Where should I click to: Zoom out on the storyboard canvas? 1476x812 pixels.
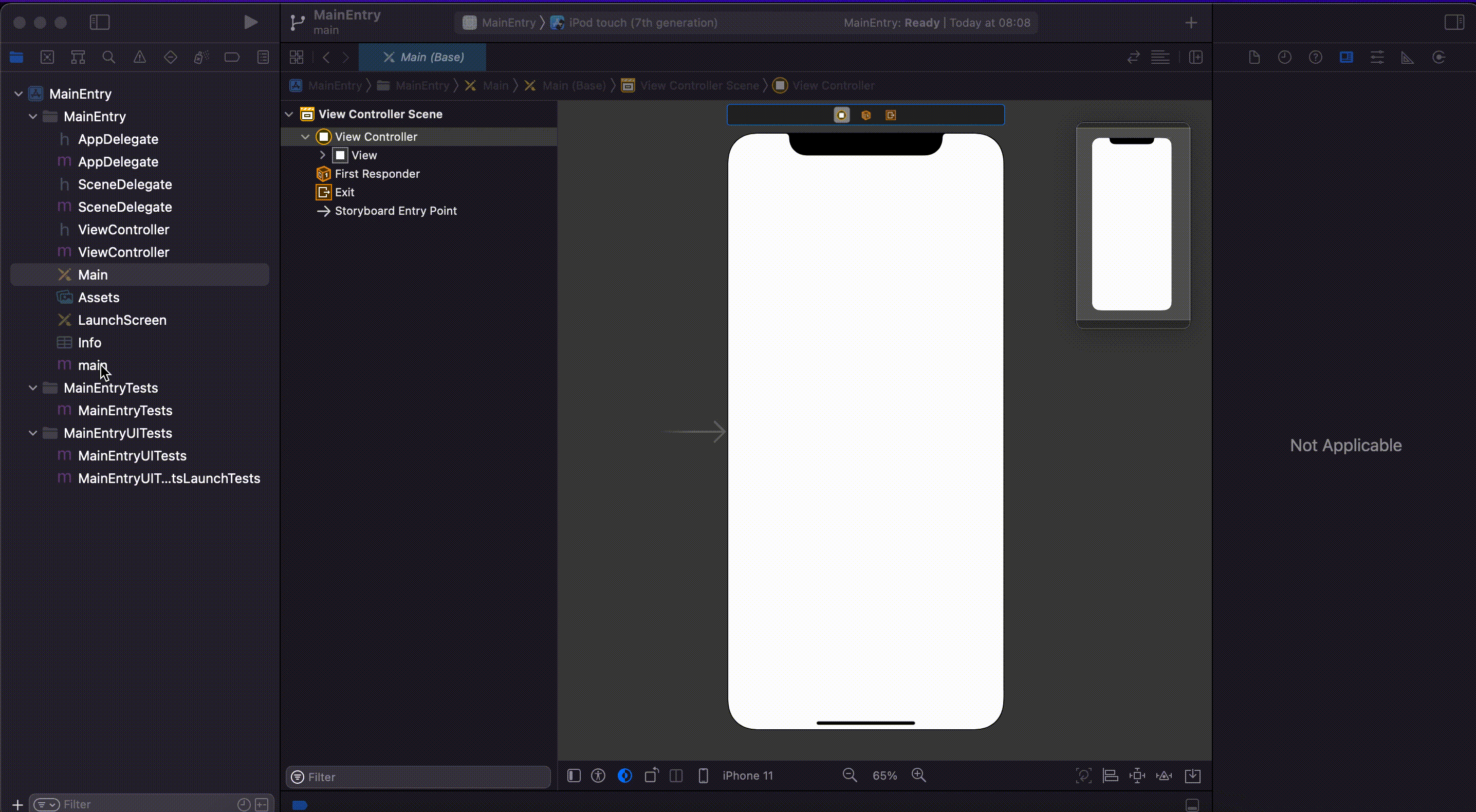pos(849,776)
